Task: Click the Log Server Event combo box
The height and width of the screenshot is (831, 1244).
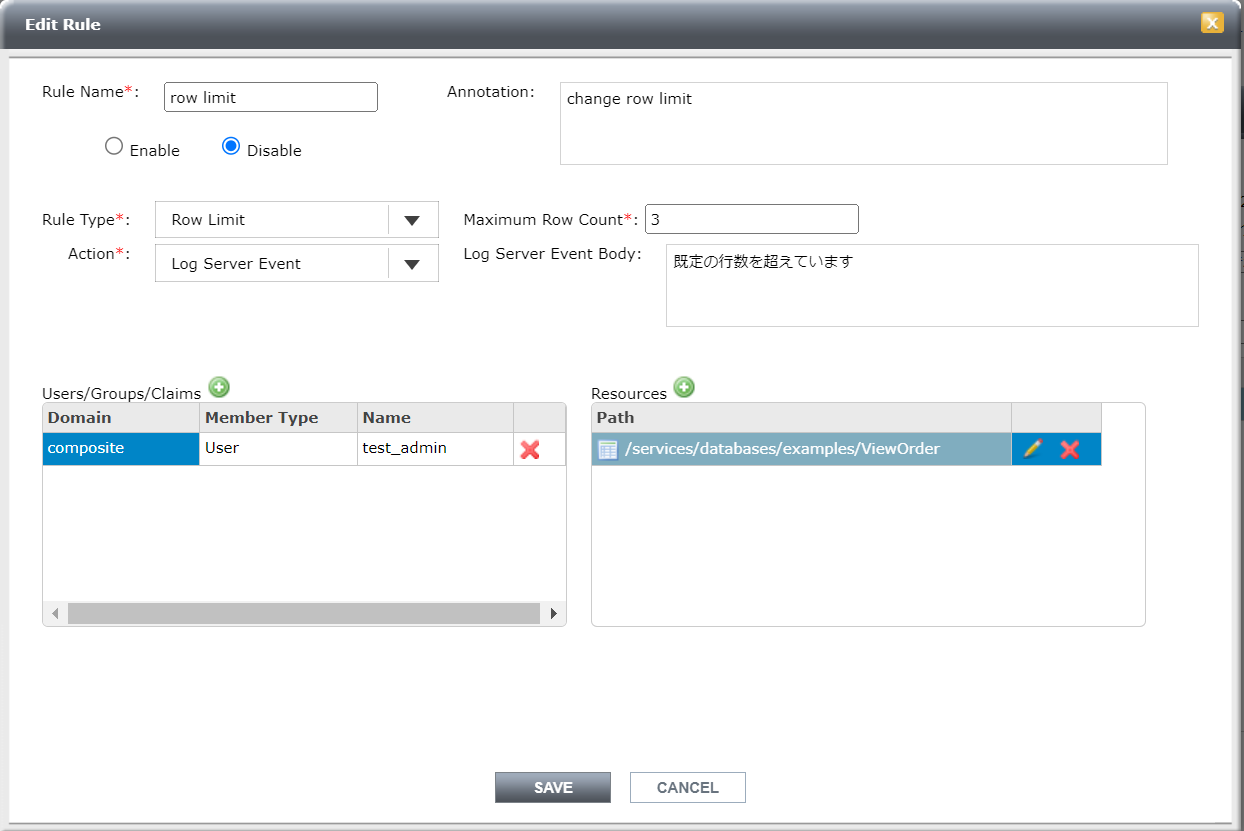Action: (297, 264)
